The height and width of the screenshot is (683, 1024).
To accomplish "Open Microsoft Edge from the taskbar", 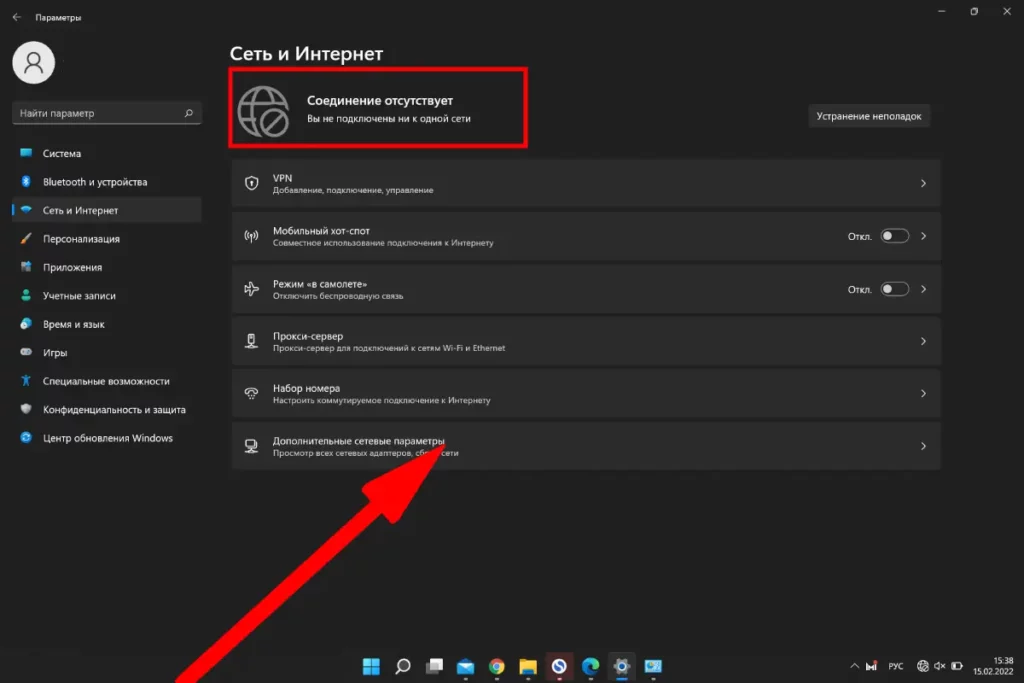I will coord(590,666).
